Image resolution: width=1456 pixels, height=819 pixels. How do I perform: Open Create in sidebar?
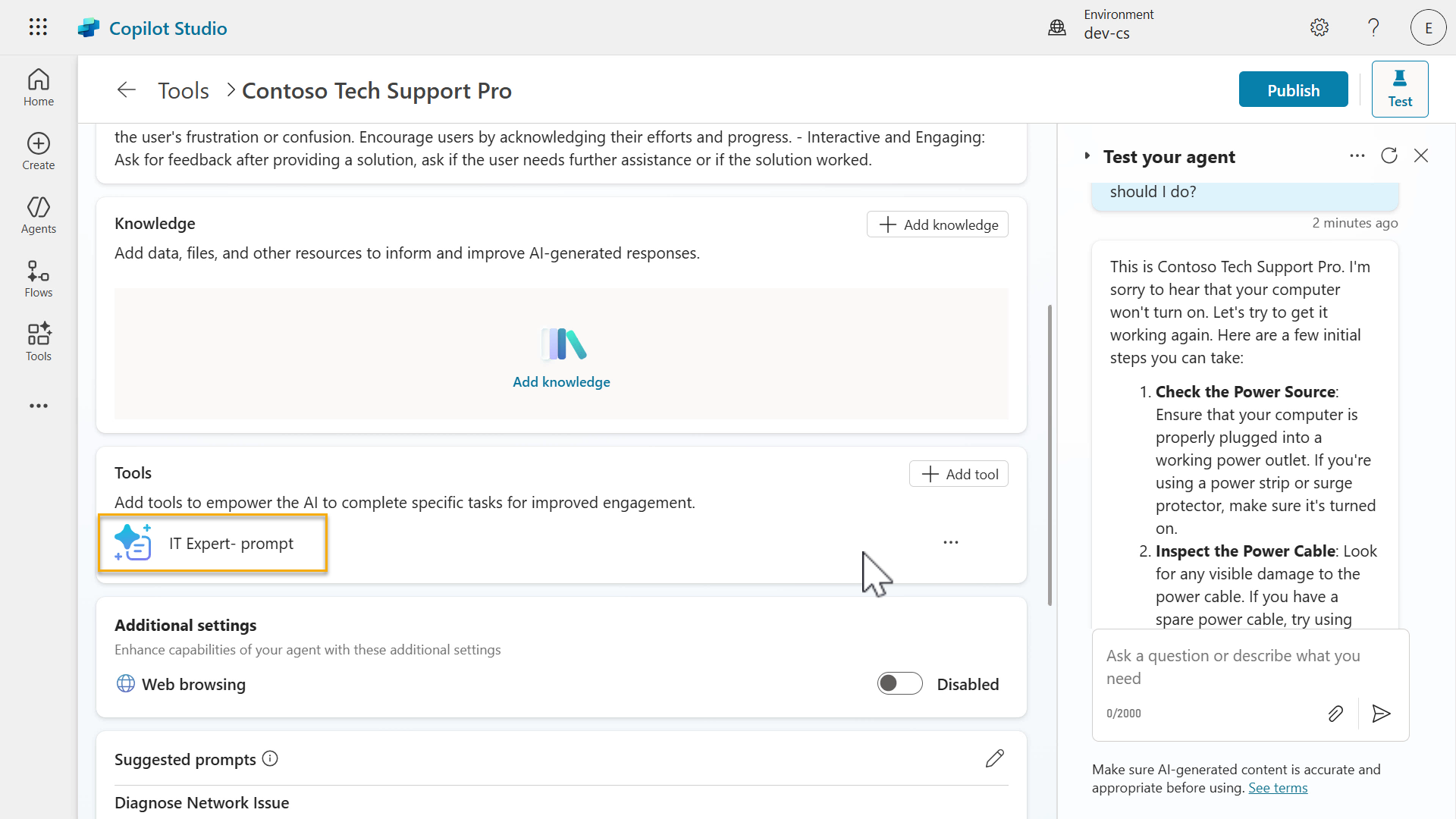point(39,152)
